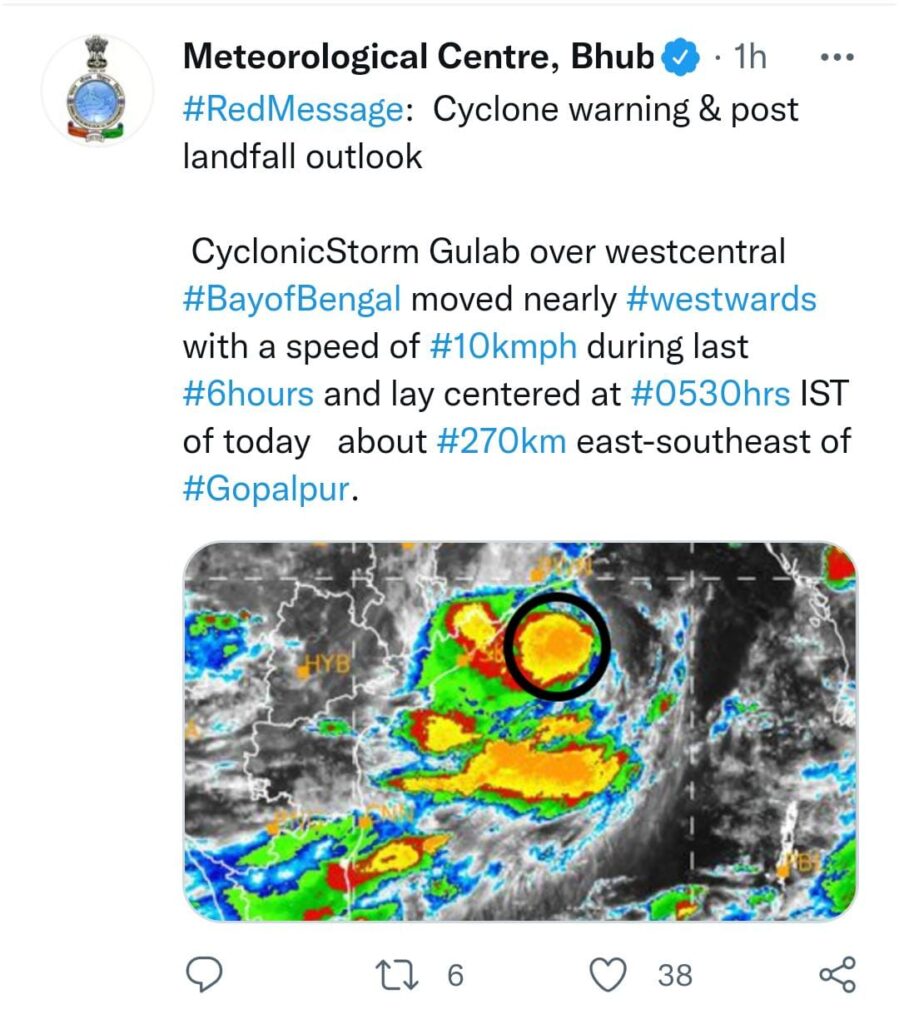This screenshot has height=1024, width=899.
Task: View the blue verified badge
Action: point(680,57)
